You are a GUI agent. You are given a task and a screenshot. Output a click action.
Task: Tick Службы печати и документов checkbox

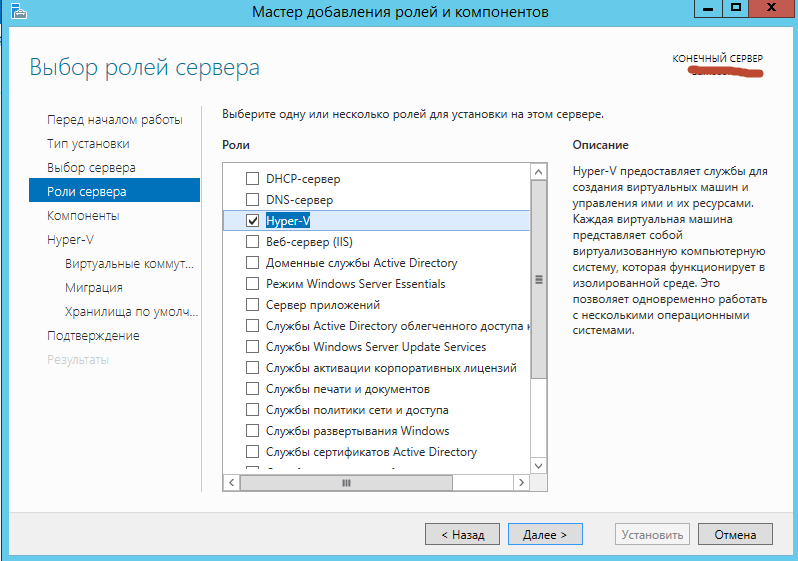[252, 388]
